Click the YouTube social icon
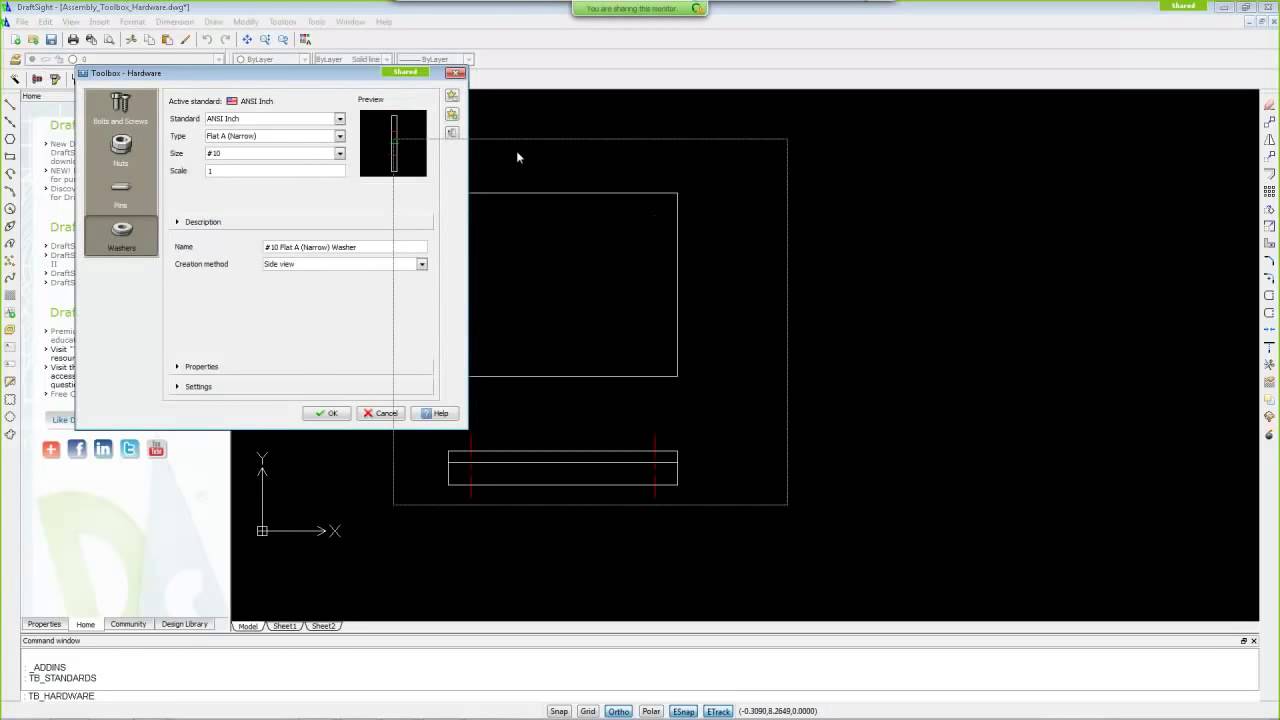This screenshot has height=720, width=1280. point(156,450)
